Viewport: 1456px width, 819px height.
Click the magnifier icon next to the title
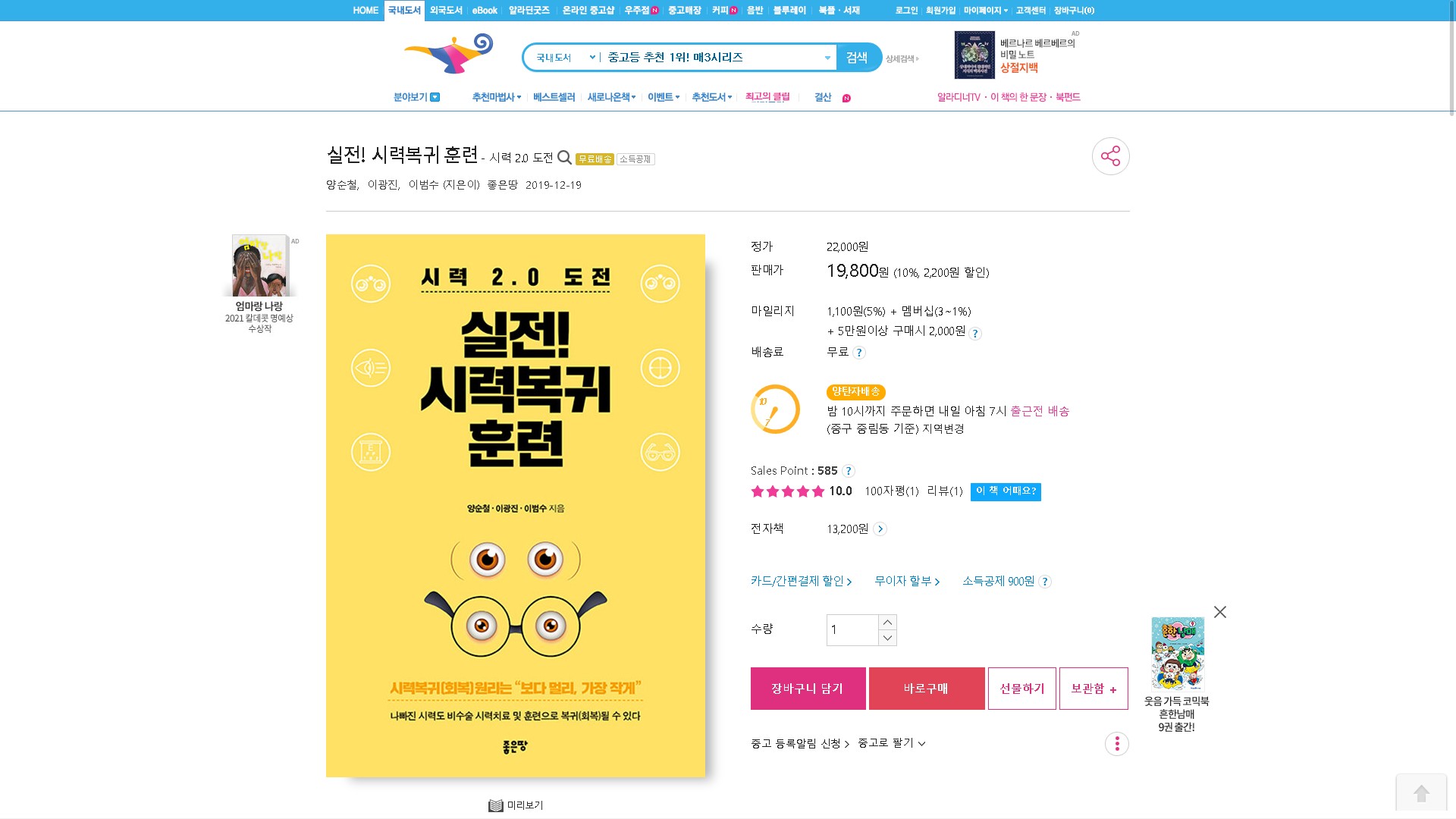564,158
